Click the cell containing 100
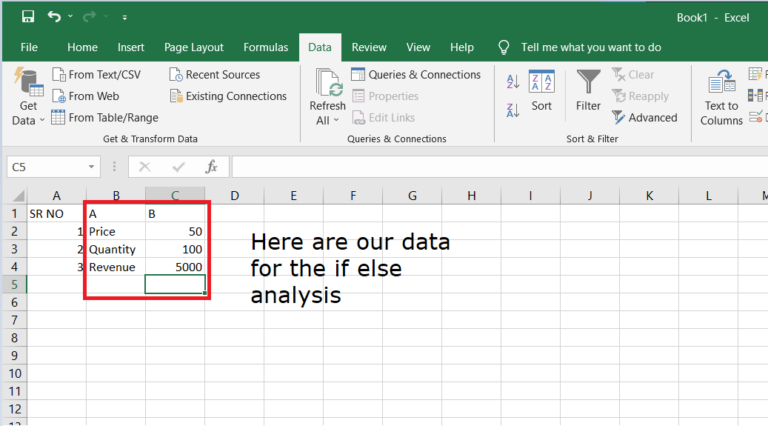 pyautogui.click(x=175, y=249)
